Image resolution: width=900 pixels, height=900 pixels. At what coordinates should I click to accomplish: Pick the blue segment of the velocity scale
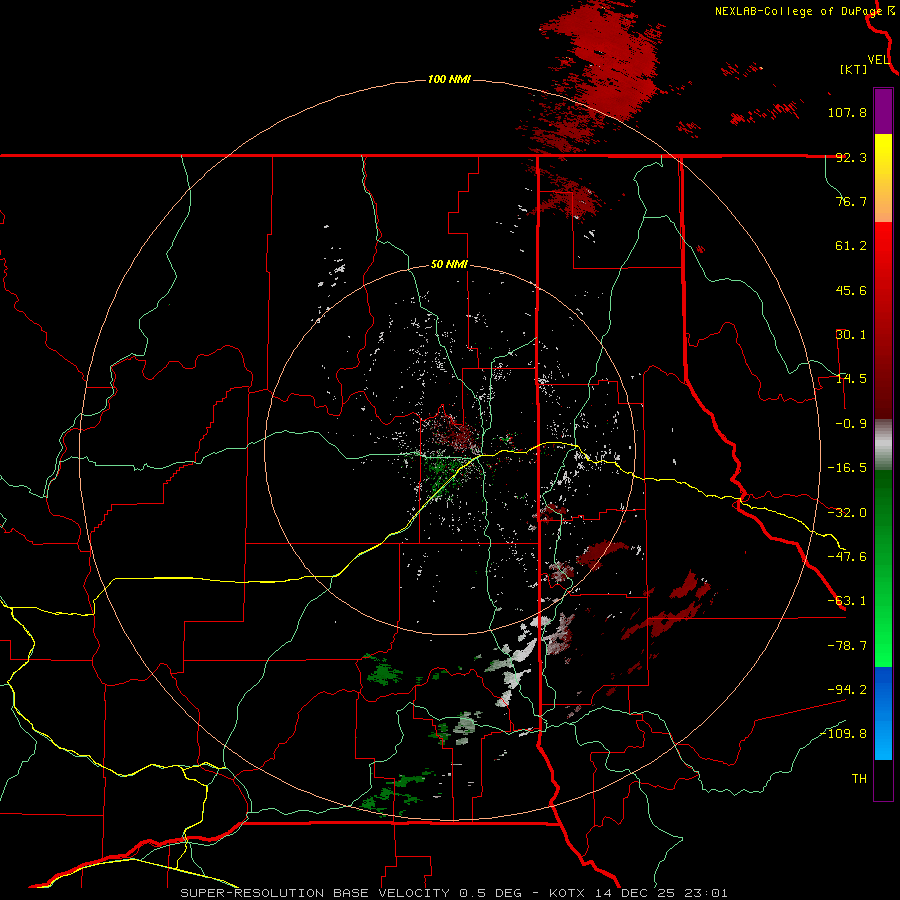tap(883, 713)
